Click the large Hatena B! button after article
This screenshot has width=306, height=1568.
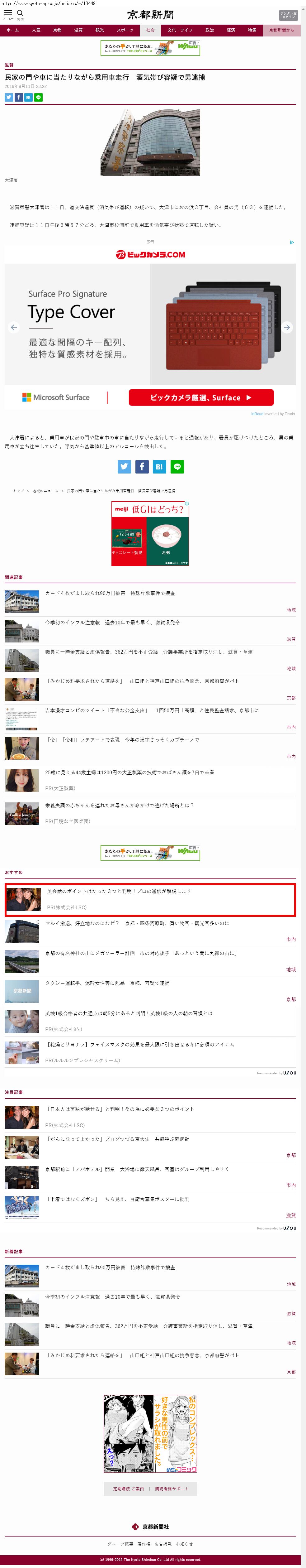point(159,466)
